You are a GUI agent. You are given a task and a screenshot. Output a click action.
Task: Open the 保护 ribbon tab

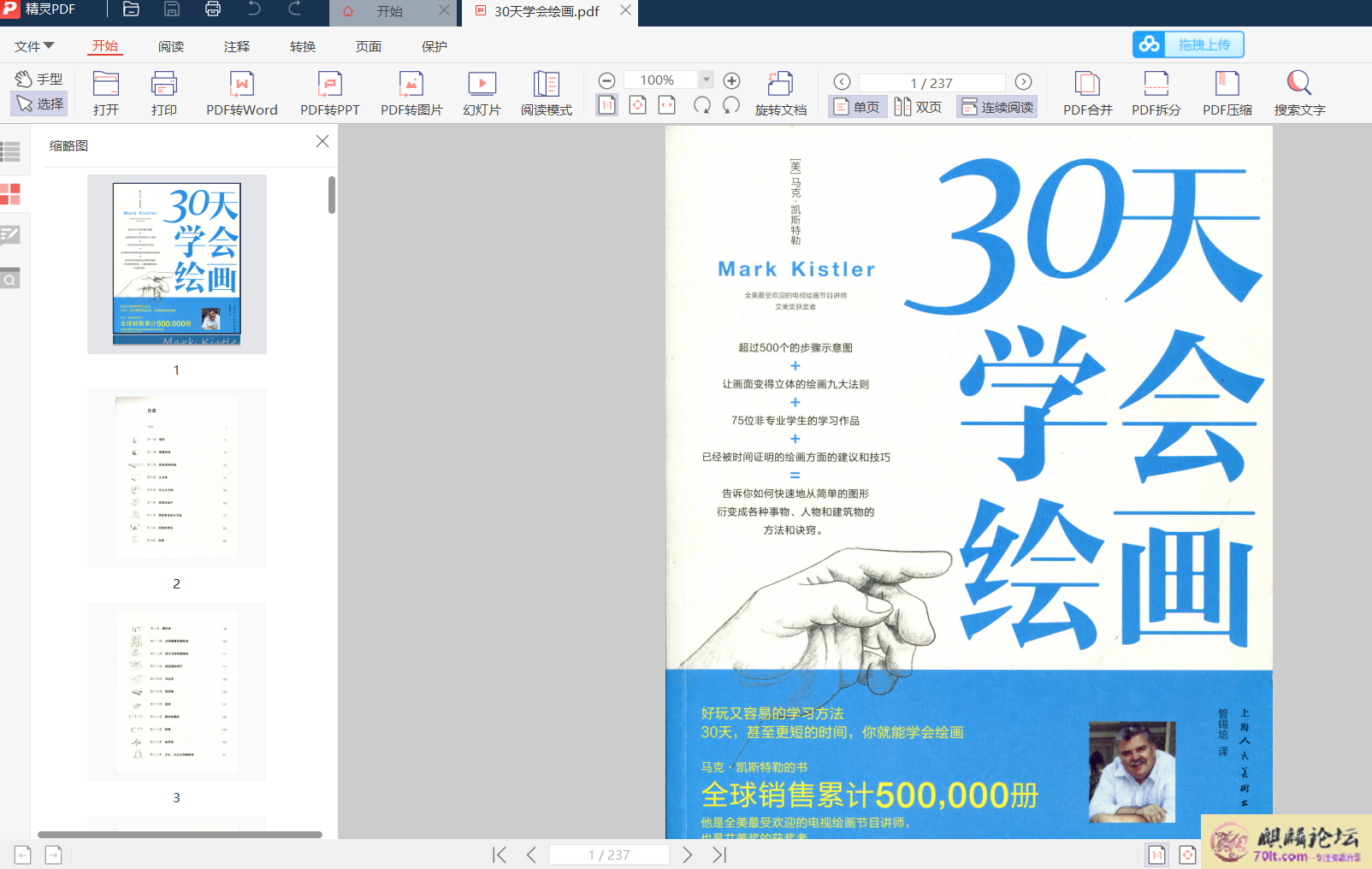(x=435, y=46)
